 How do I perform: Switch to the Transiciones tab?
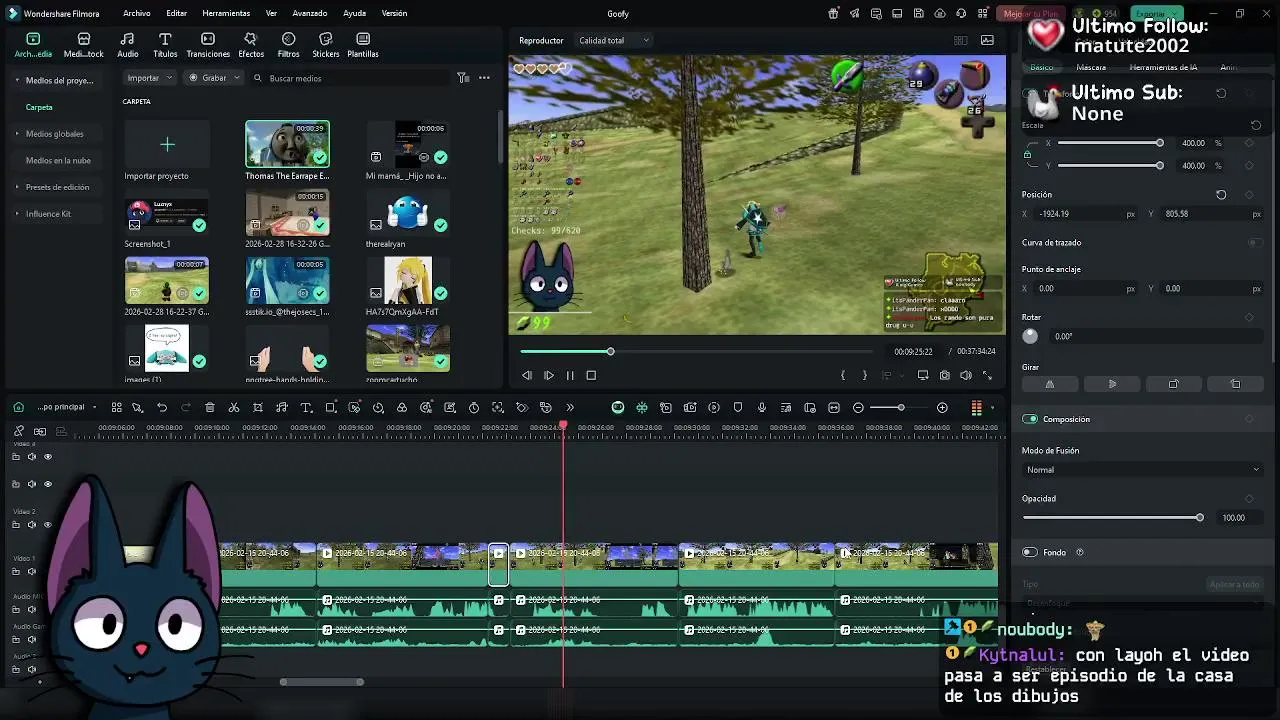coord(208,45)
